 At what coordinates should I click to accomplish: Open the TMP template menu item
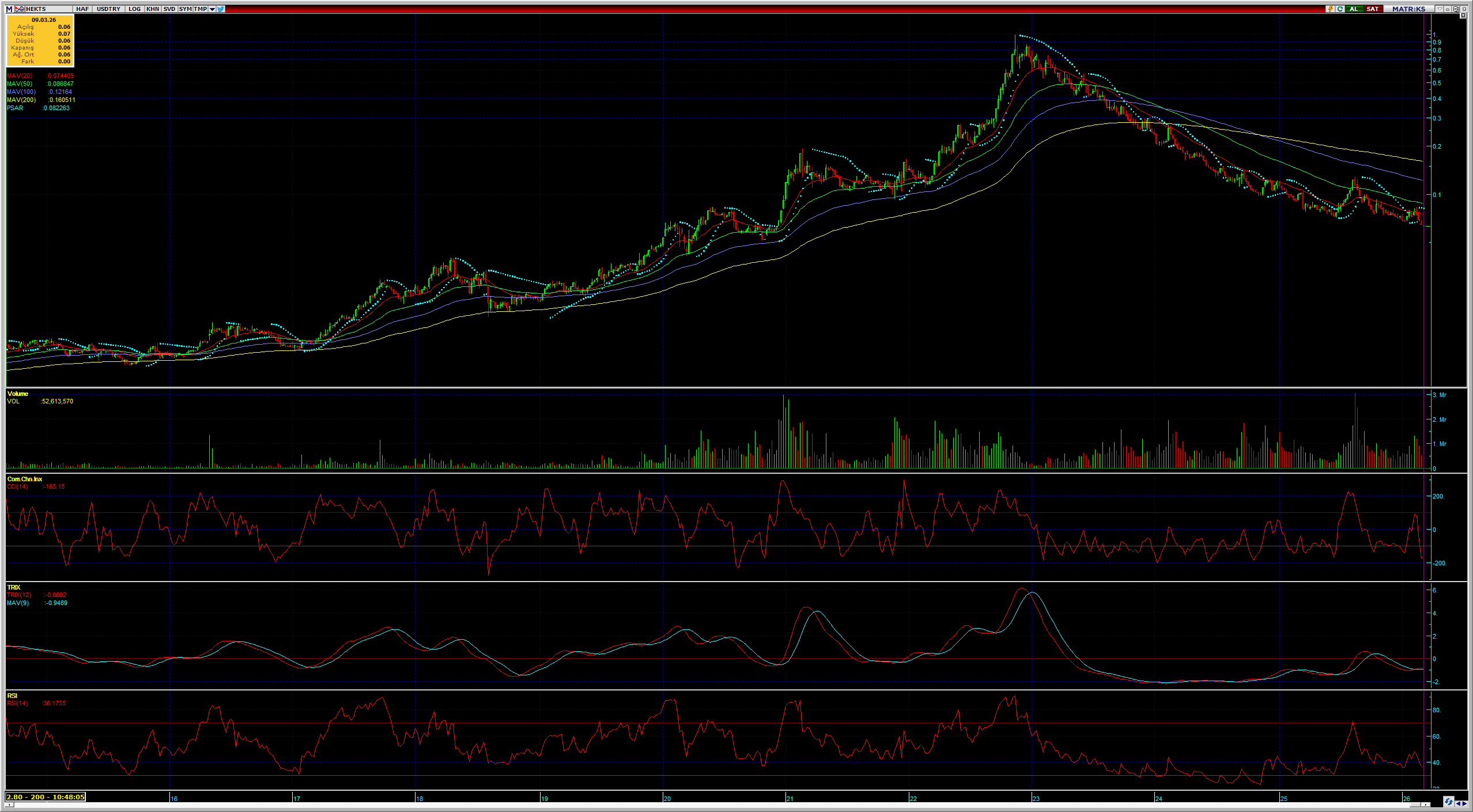pos(200,9)
